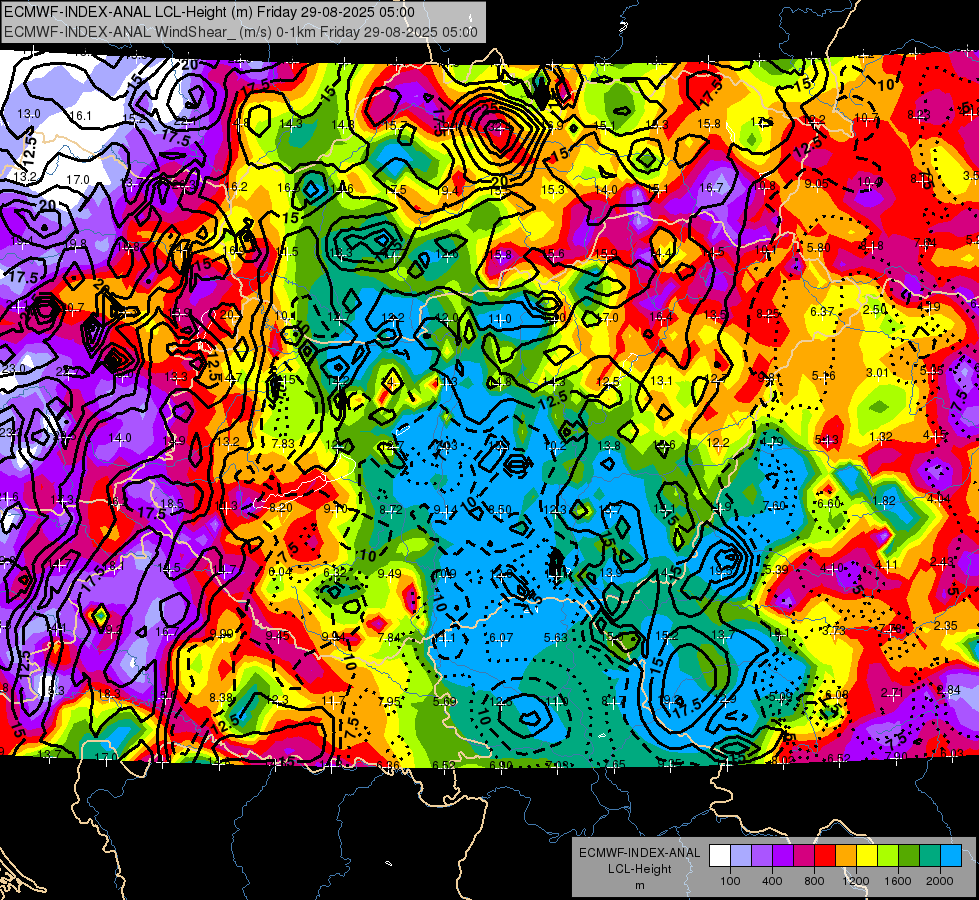Click the 7.84 map value
Image resolution: width=979 pixels, height=900 pixels.
390,637
